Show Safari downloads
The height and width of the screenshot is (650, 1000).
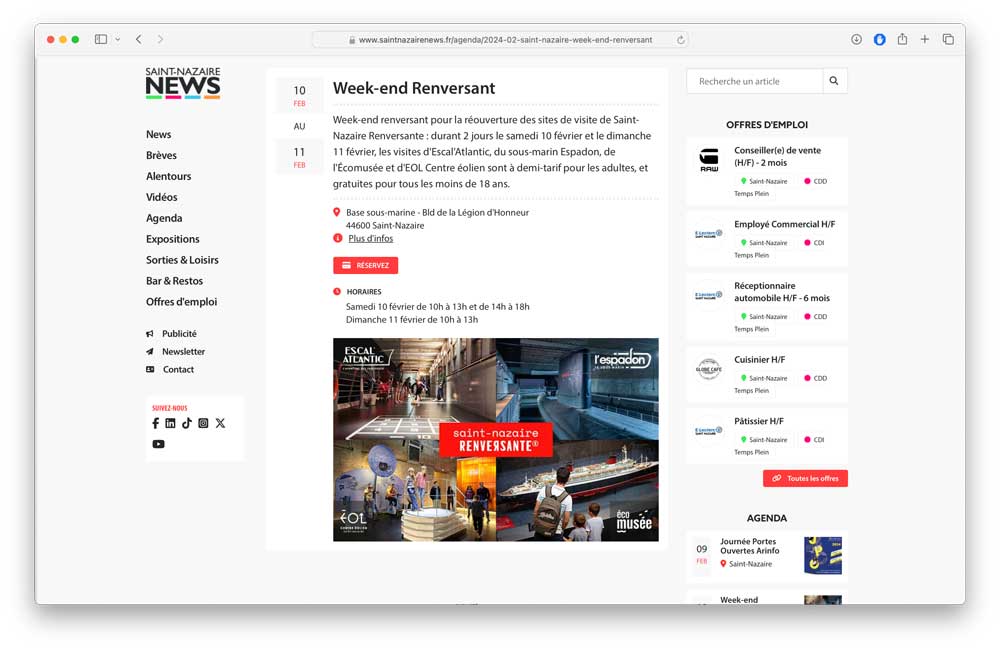pyautogui.click(x=856, y=39)
